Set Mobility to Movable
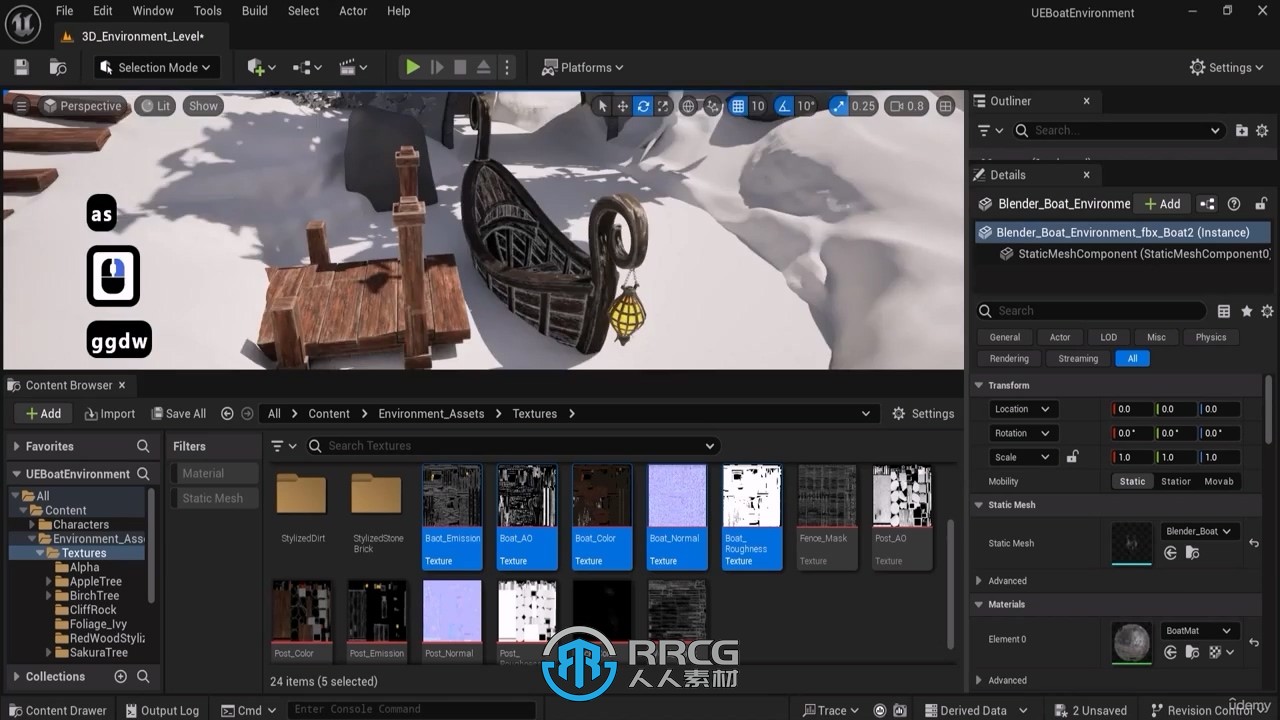Image resolution: width=1280 pixels, height=720 pixels. (x=1219, y=481)
